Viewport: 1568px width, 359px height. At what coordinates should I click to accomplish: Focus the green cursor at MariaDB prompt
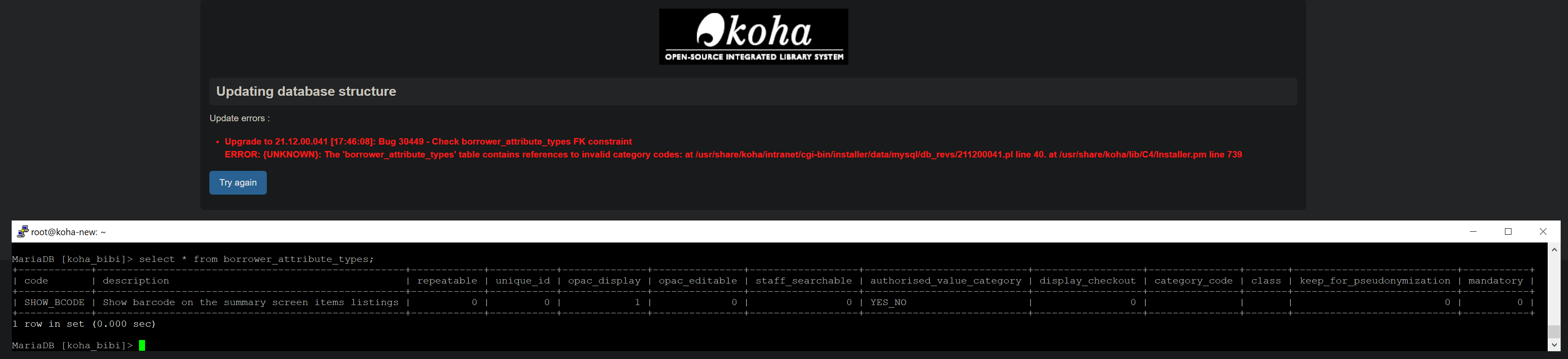pyautogui.click(x=142, y=346)
